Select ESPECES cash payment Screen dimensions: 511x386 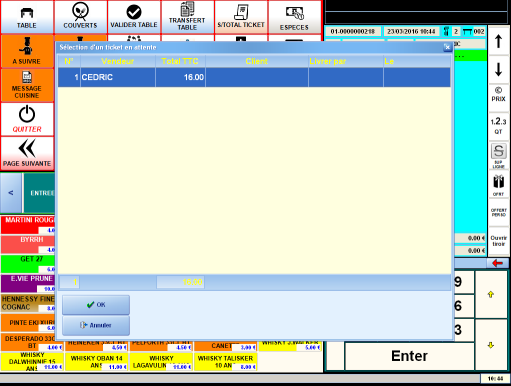[294, 17]
